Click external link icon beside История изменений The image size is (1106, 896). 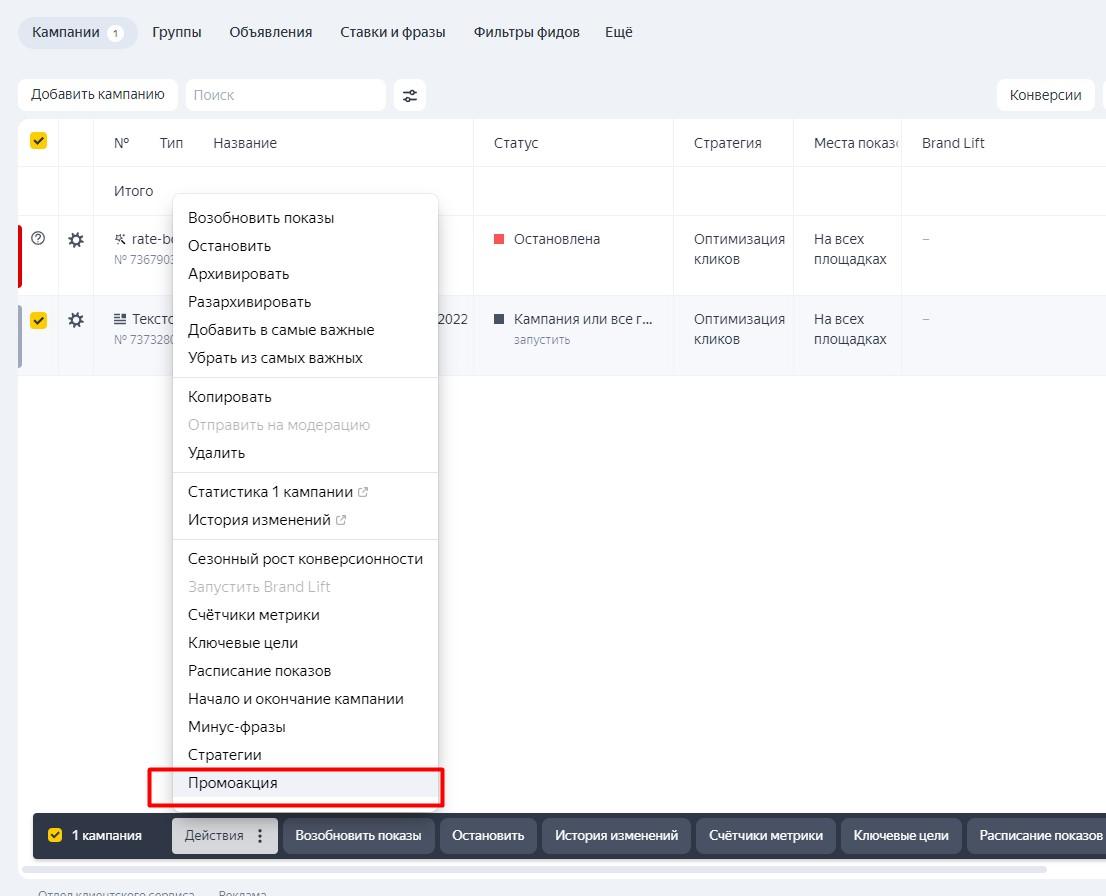[341, 520]
